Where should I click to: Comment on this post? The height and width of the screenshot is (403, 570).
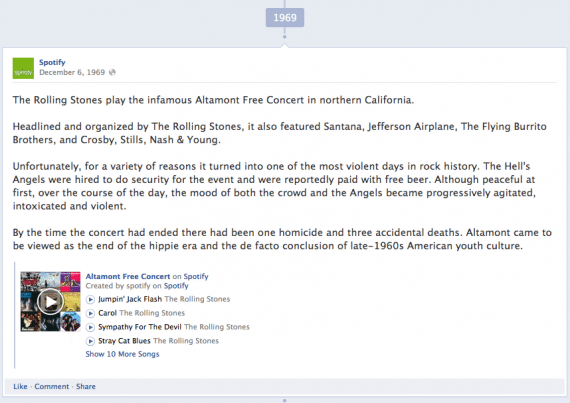pyautogui.click(x=52, y=386)
